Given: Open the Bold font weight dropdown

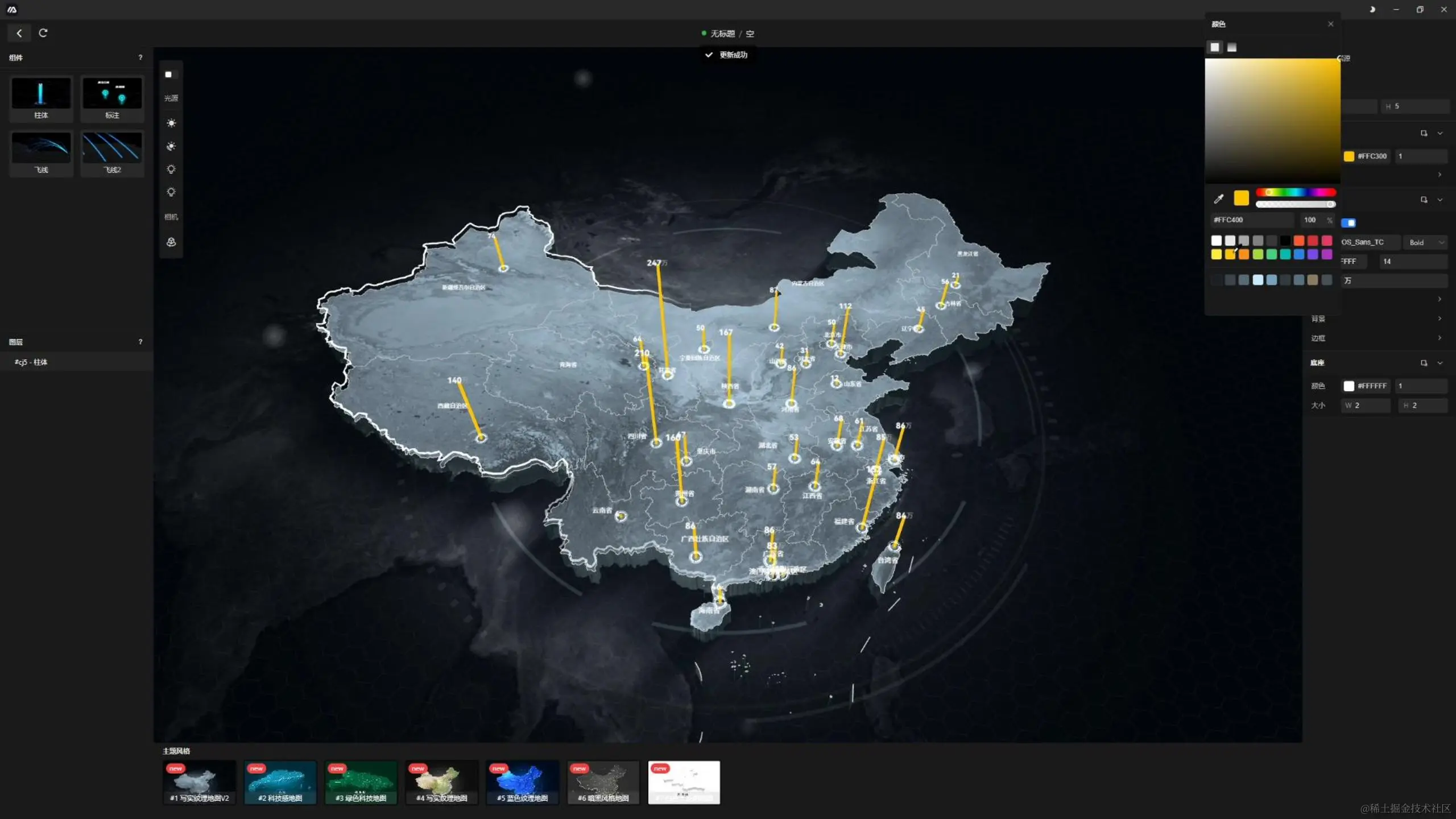Looking at the screenshot, I should [1426, 242].
